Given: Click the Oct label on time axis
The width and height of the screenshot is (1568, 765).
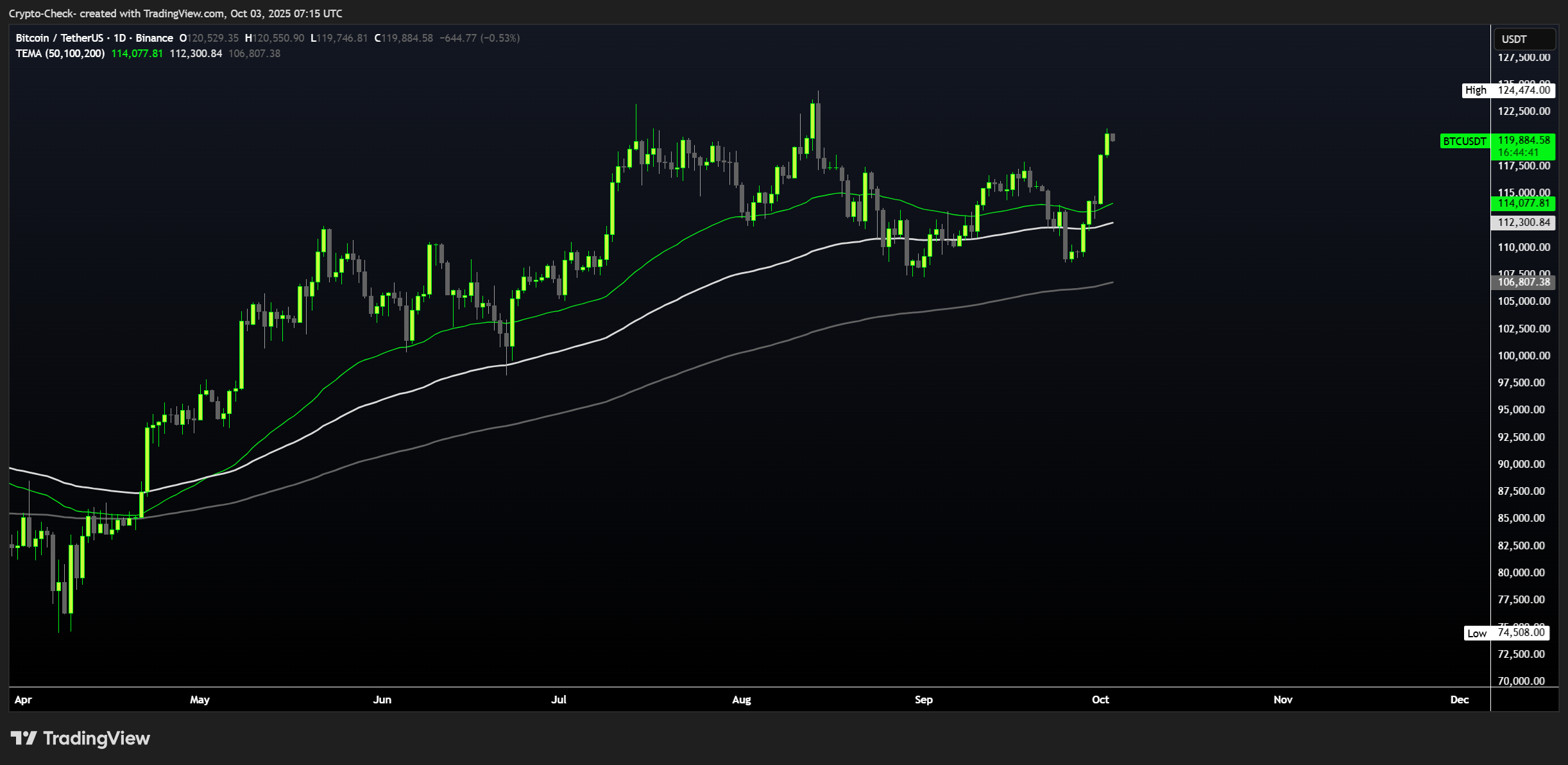Looking at the screenshot, I should click(1100, 700).
